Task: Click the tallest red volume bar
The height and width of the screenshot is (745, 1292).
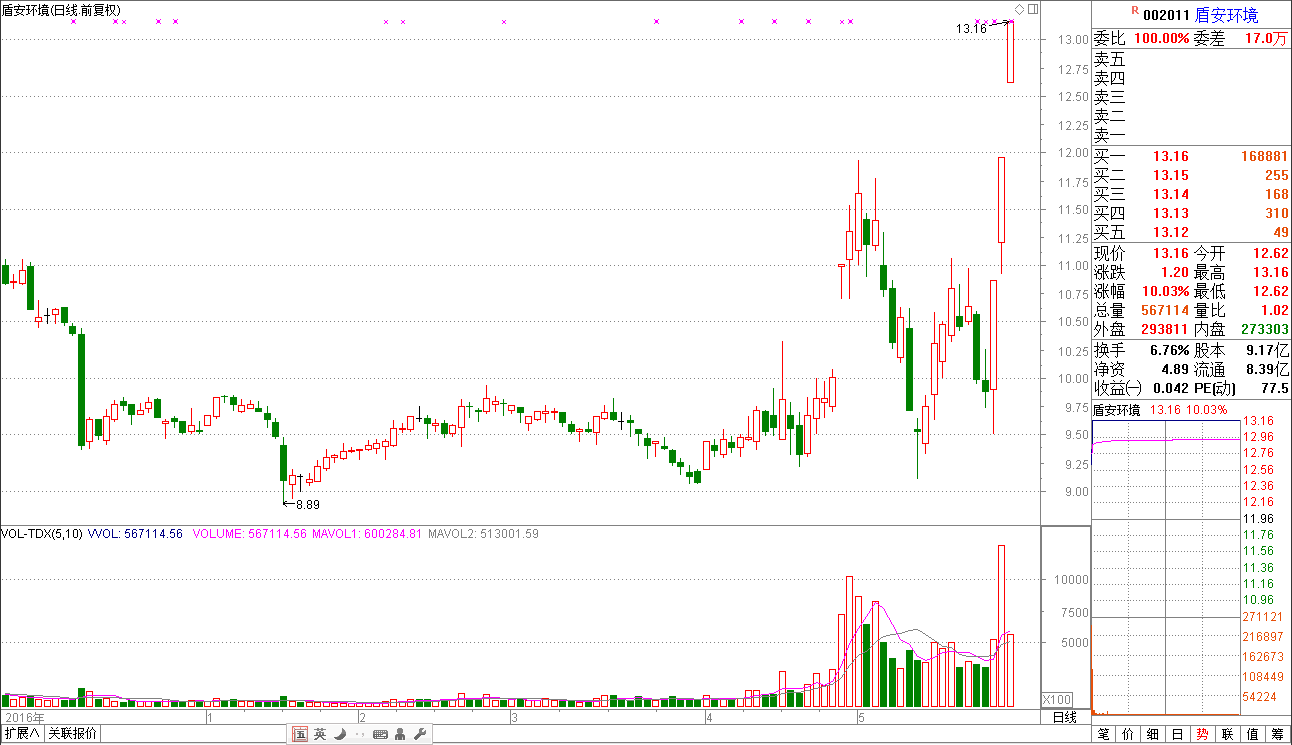Action: 1001,626
